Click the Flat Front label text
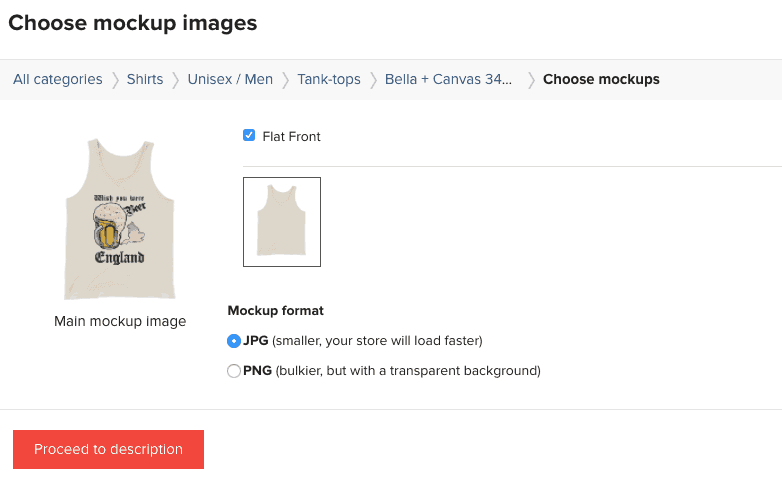This screenshot has width=782, height=481. tap(291, 137)
